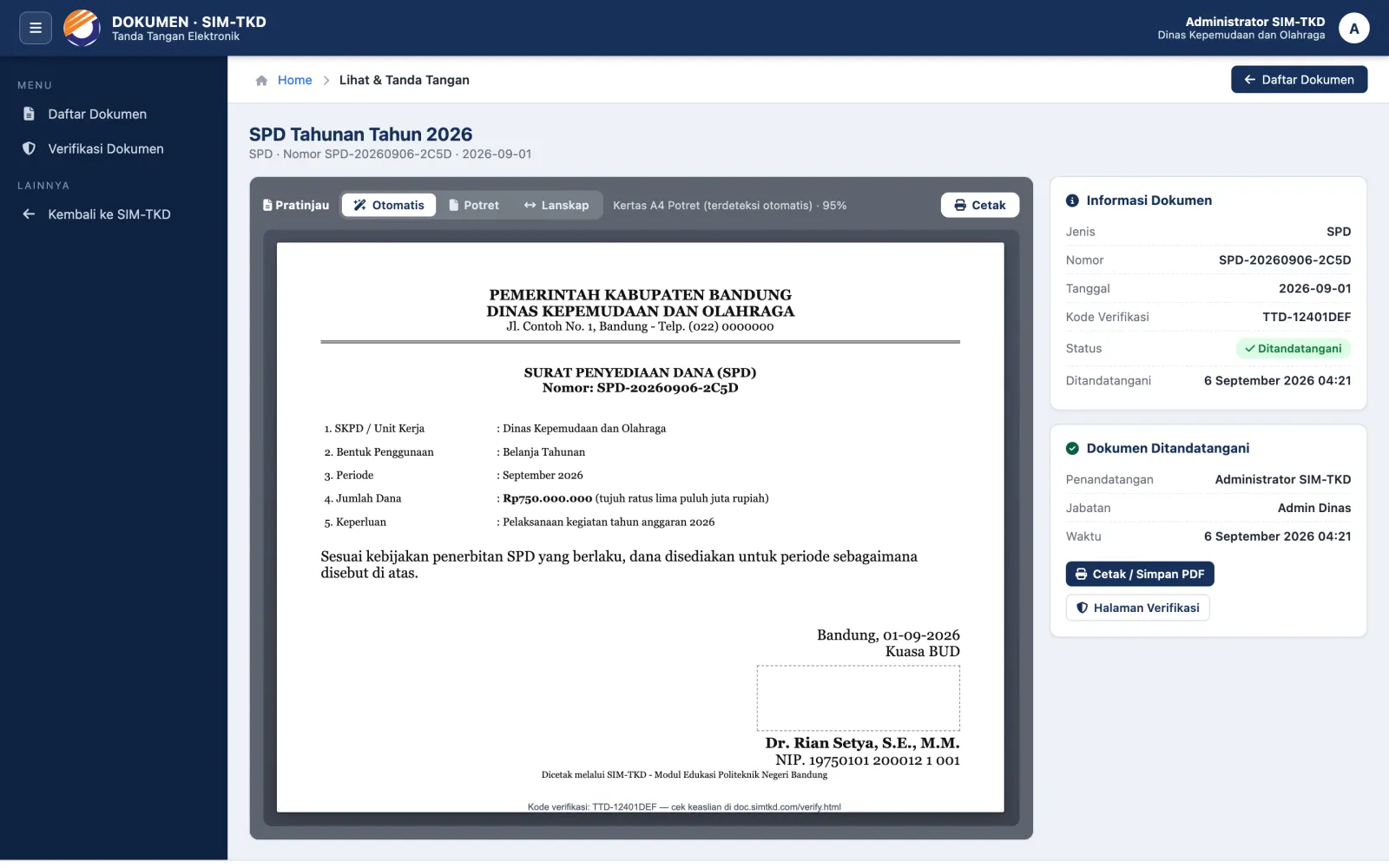Click the Informasi Dokumen info icon
The height and width of the screenshot is (868, 1389).
(x=1072, y=201)
